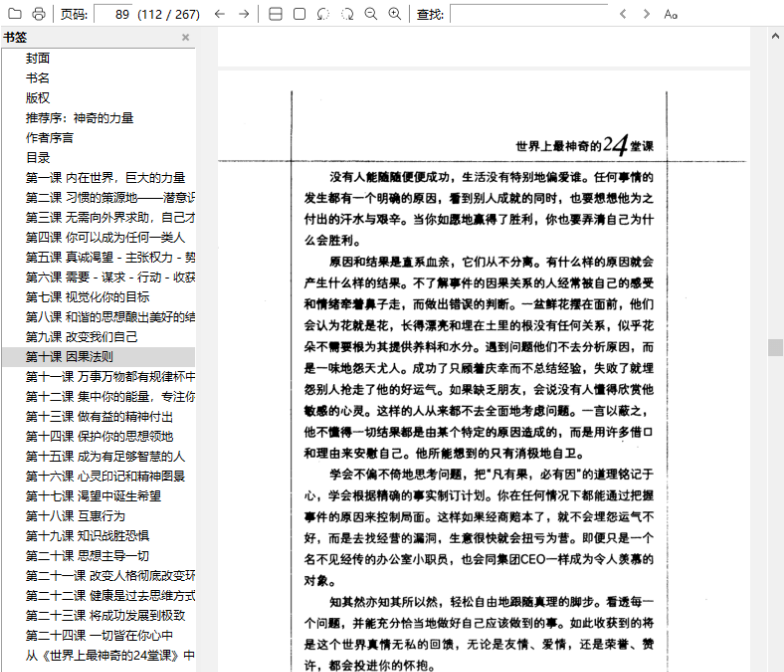Open bookmark 第一课 内在世界，巨大的力量
Image resolution: width=784 pixels, height=672 pixels.
click(x=105, y=177)
